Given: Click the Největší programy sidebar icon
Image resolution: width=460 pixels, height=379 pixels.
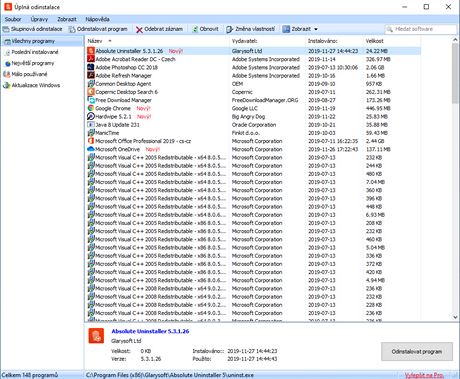Looking at the screenshot, I should click(x=7, y=63).
